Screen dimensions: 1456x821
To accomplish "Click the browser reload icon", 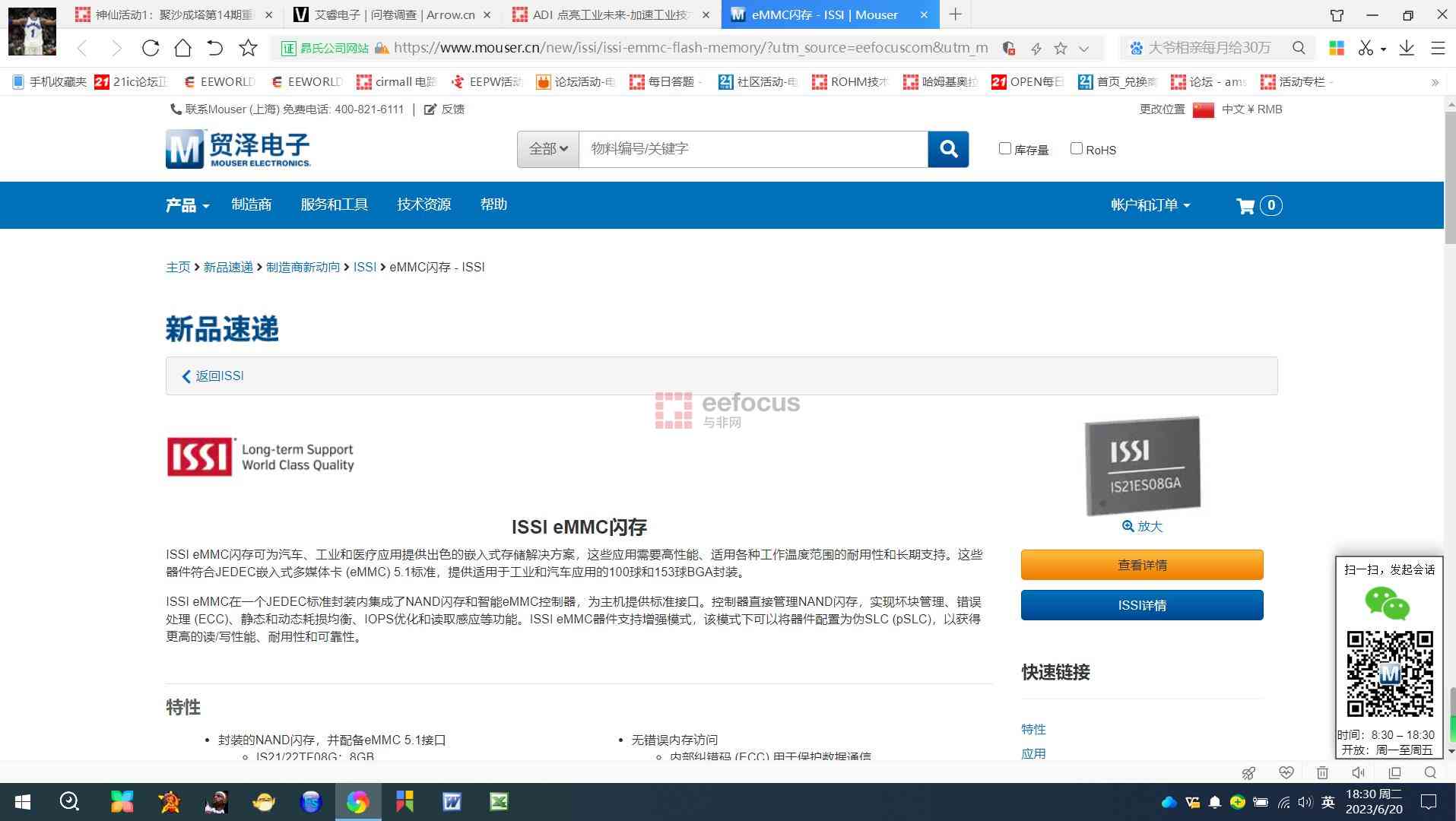I will click(151, 48).
